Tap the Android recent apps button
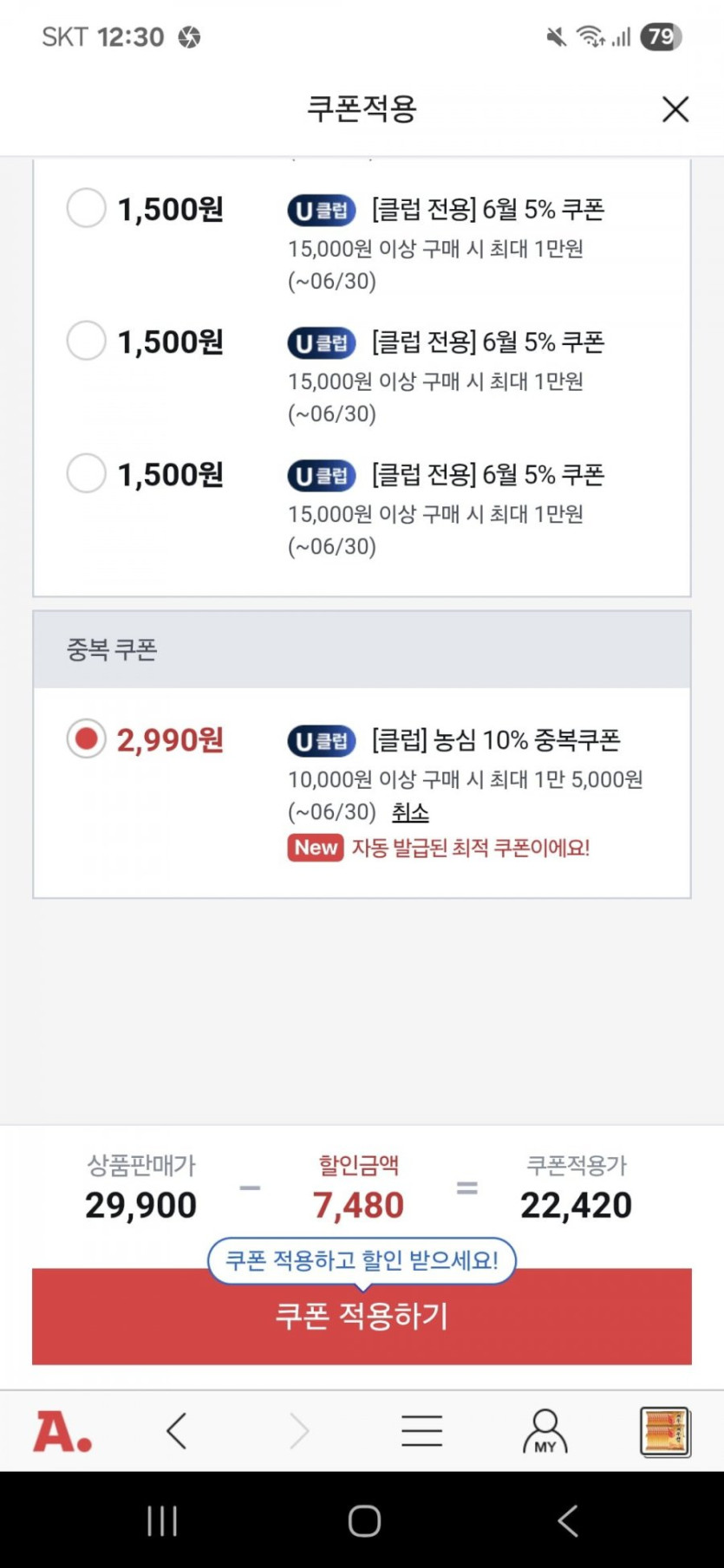 click(x=162, y=1521)
